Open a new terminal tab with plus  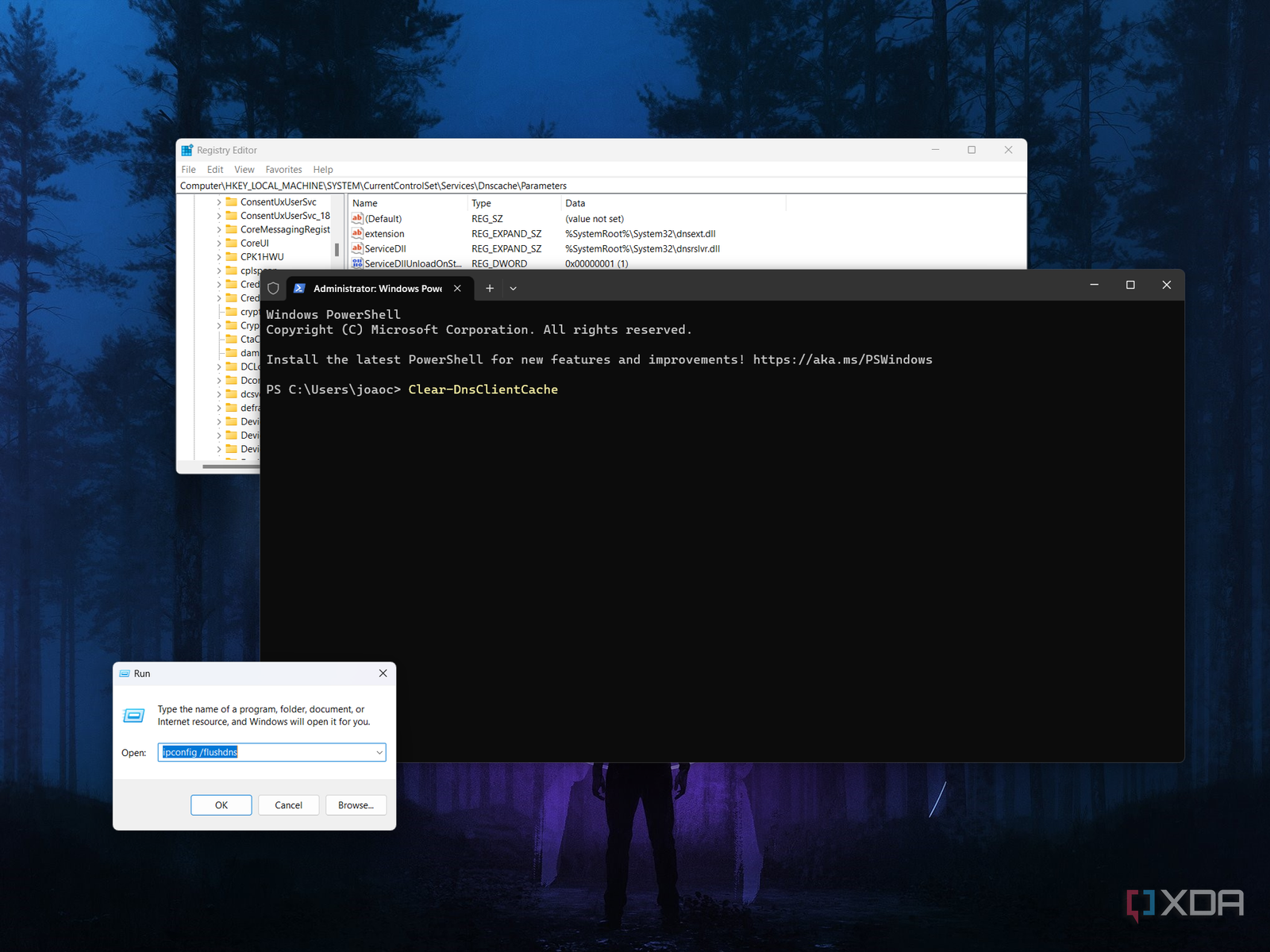[490, 289]
